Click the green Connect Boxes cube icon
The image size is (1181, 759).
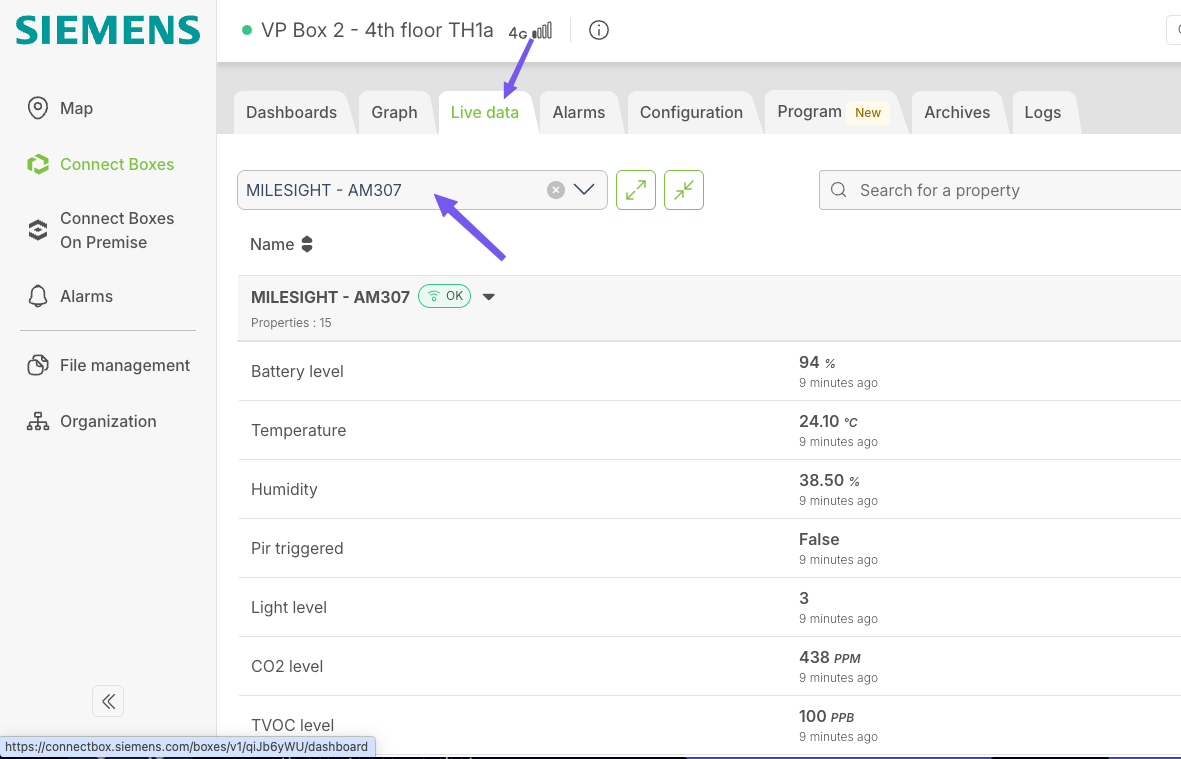click(x=38, y=164)
